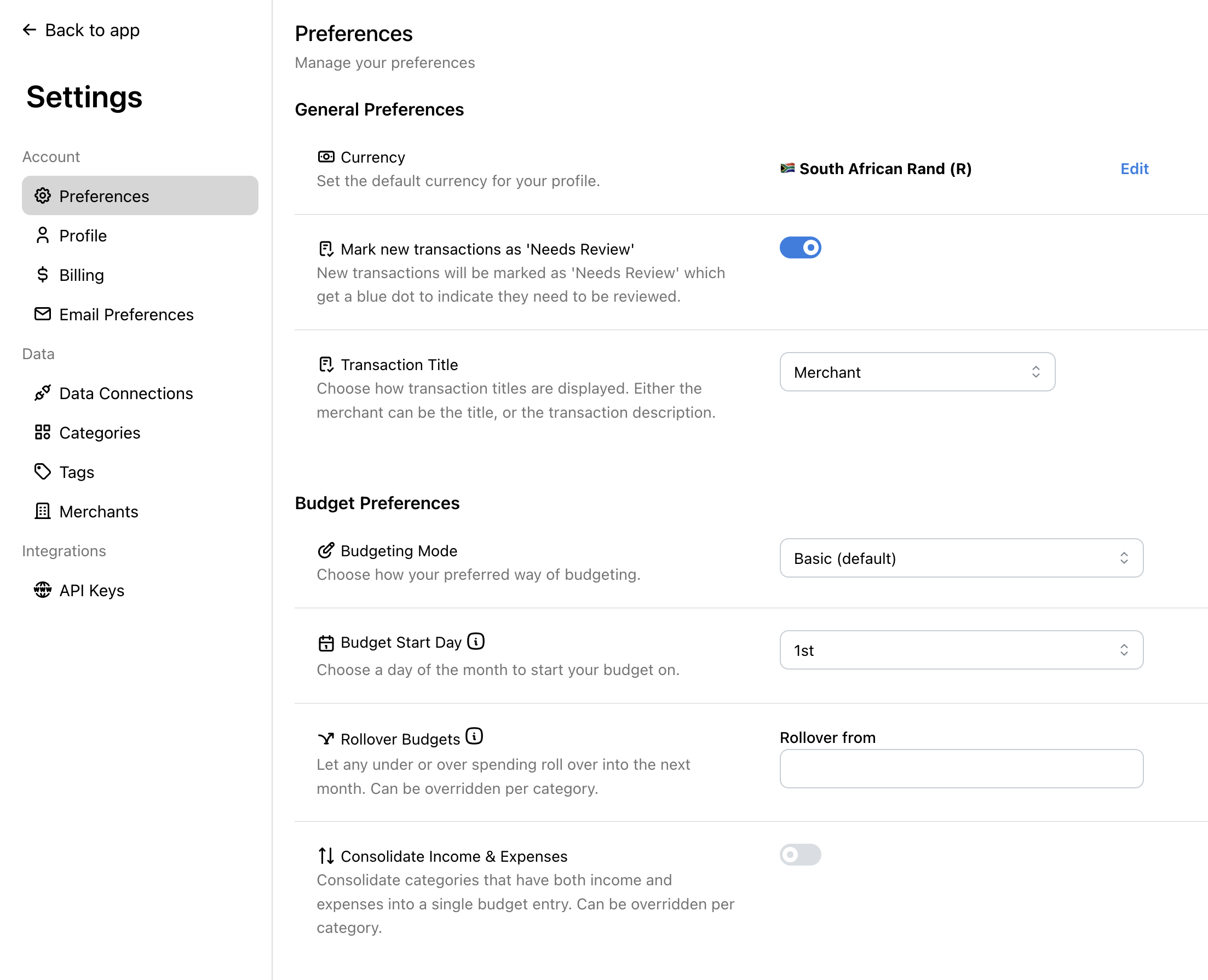Click Edit next to South African Rand

(x=1134, y=168)
